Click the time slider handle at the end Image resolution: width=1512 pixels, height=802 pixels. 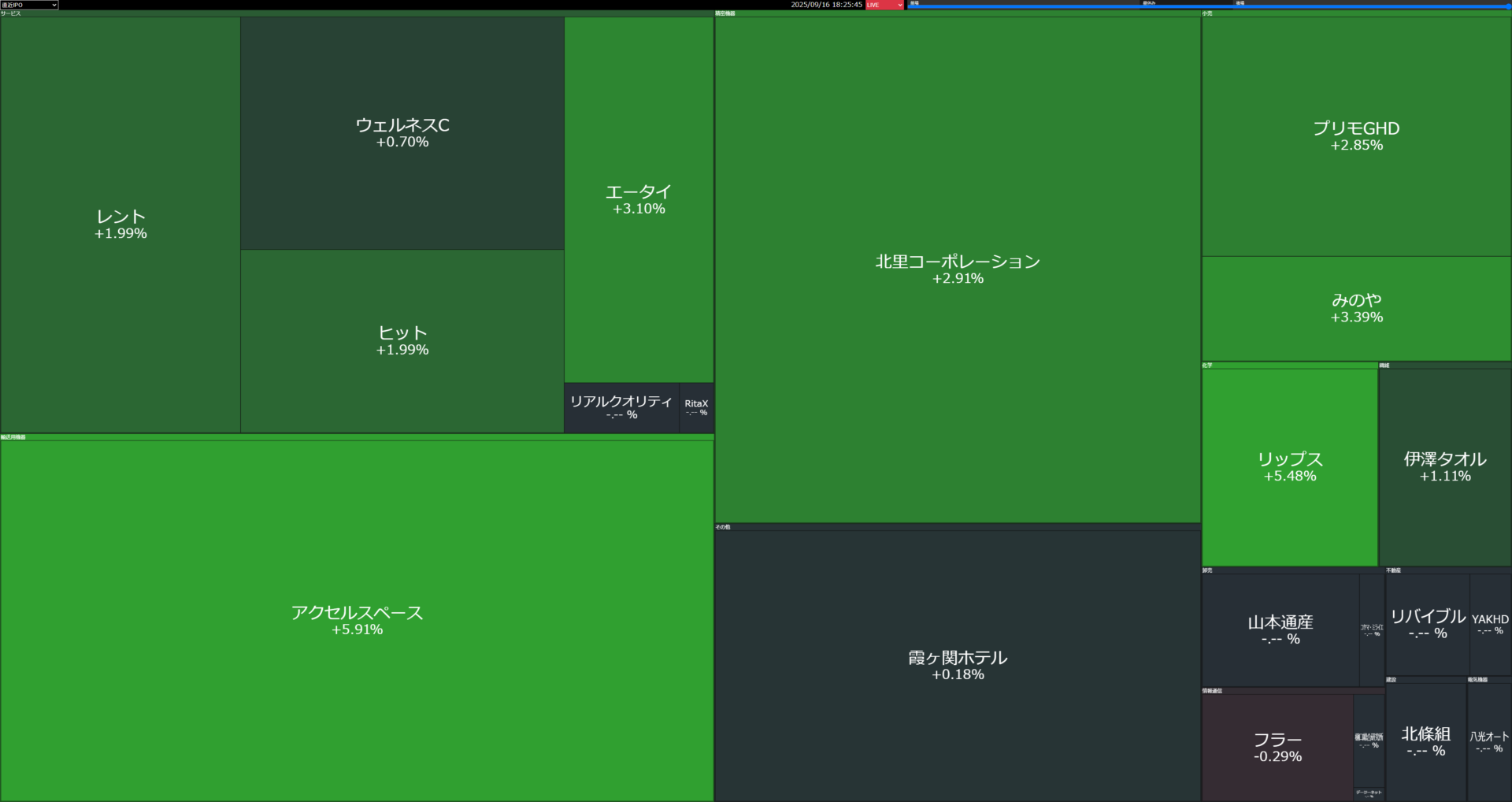[1508, 6]
